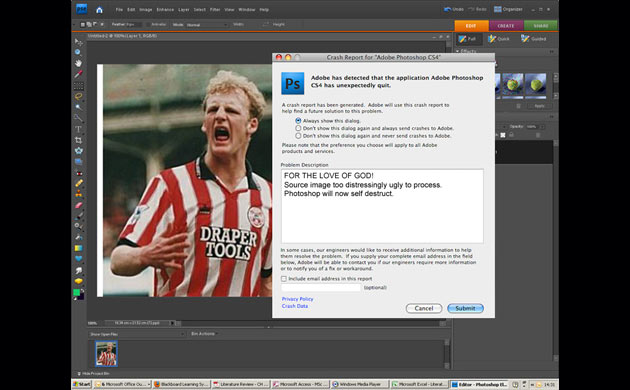Open the Enhance menu
630x390 pixels.
point(165,10)
